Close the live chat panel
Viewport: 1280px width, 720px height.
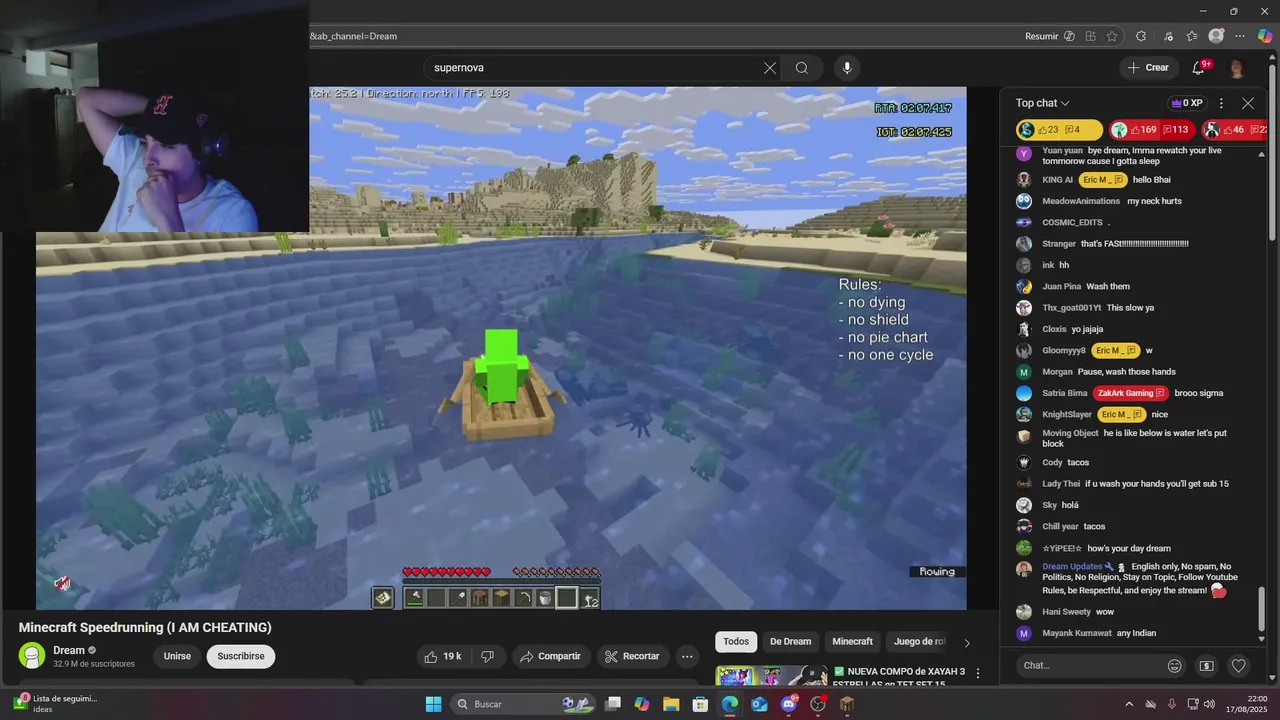coord(1248,103)
